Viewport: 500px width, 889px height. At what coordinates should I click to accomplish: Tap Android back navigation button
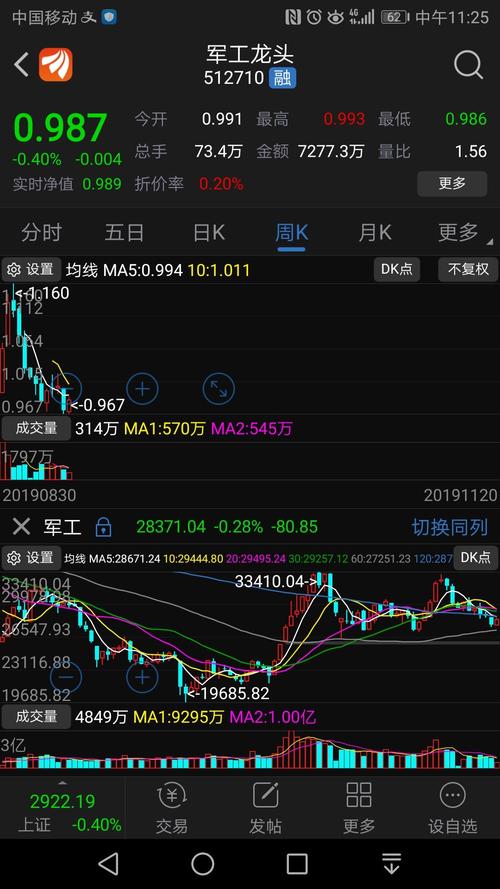coord(109,863)
